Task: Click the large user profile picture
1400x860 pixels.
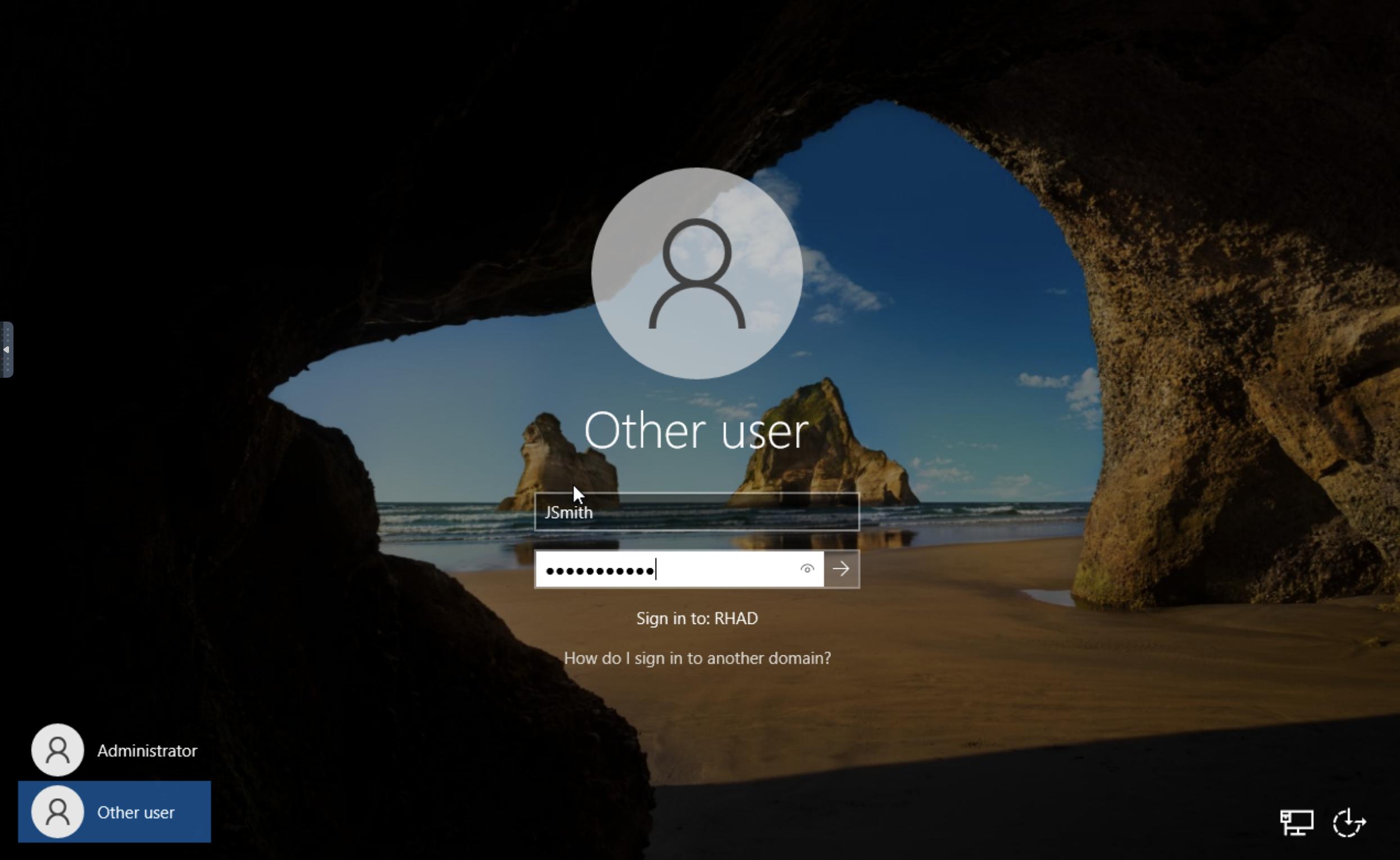Action: (x=697, y=273)
